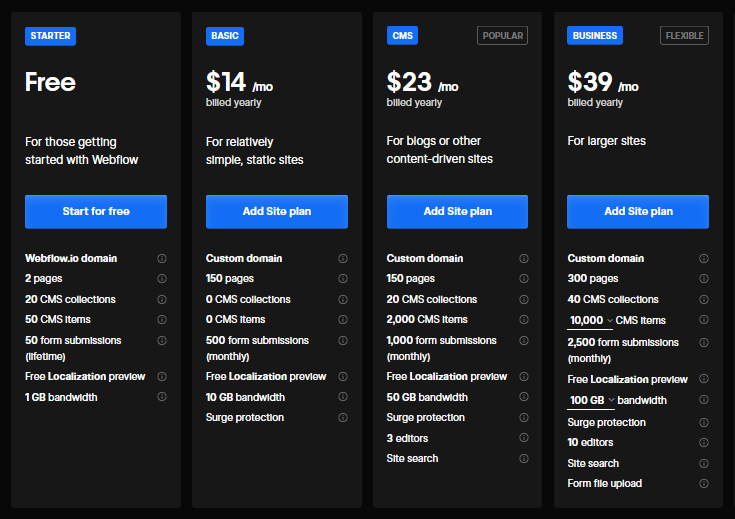This screenshot has height=519, width=735.
Task: Click the BUSINESS plan badge
Action: (x=595, y=36)
